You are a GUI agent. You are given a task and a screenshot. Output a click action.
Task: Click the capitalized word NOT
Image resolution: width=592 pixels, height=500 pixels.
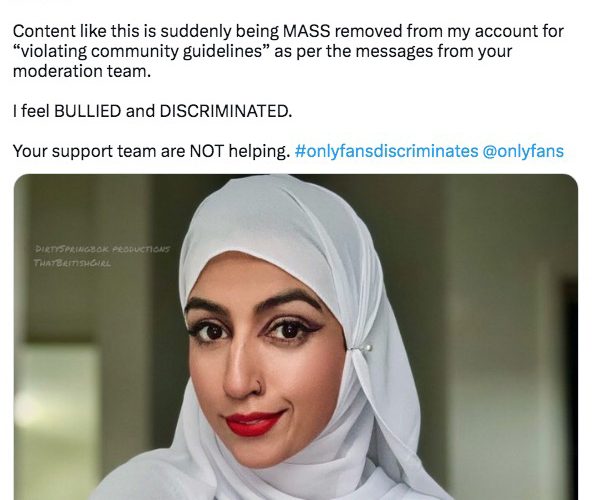[207, 151]
